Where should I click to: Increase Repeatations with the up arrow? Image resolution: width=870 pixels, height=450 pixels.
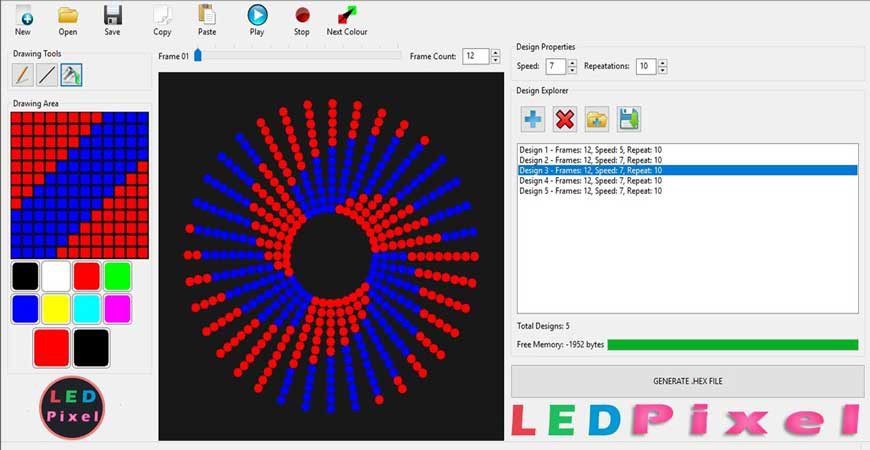[x=662, y=63]
